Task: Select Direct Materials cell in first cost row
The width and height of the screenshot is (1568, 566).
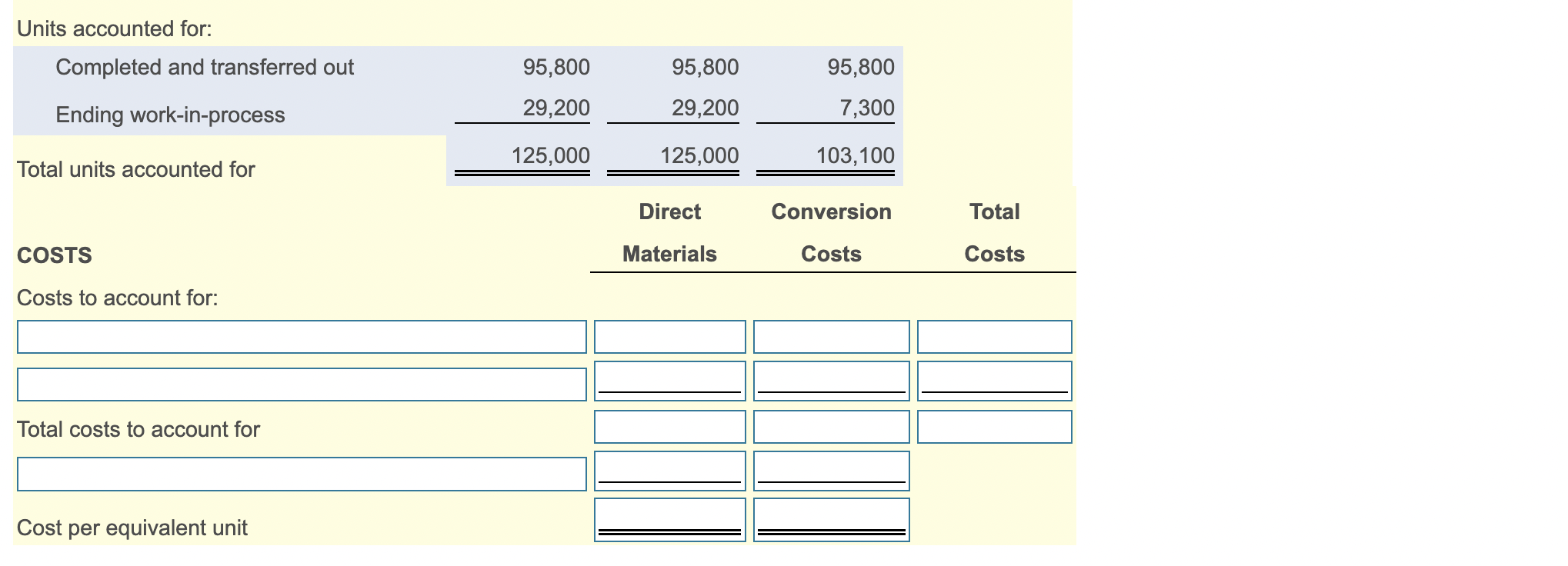Action: pyautogui.click(x=669, y=337)
